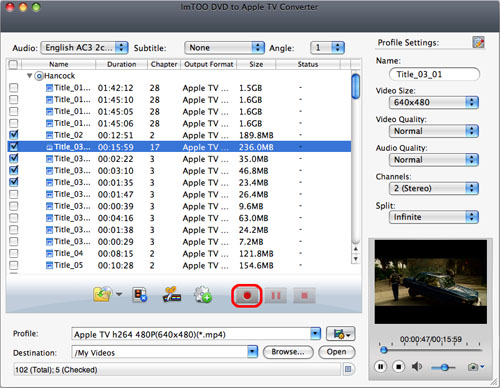Click the scrollbar down arrow
This screenshot has width=500, height=388.
pos(356,259)
